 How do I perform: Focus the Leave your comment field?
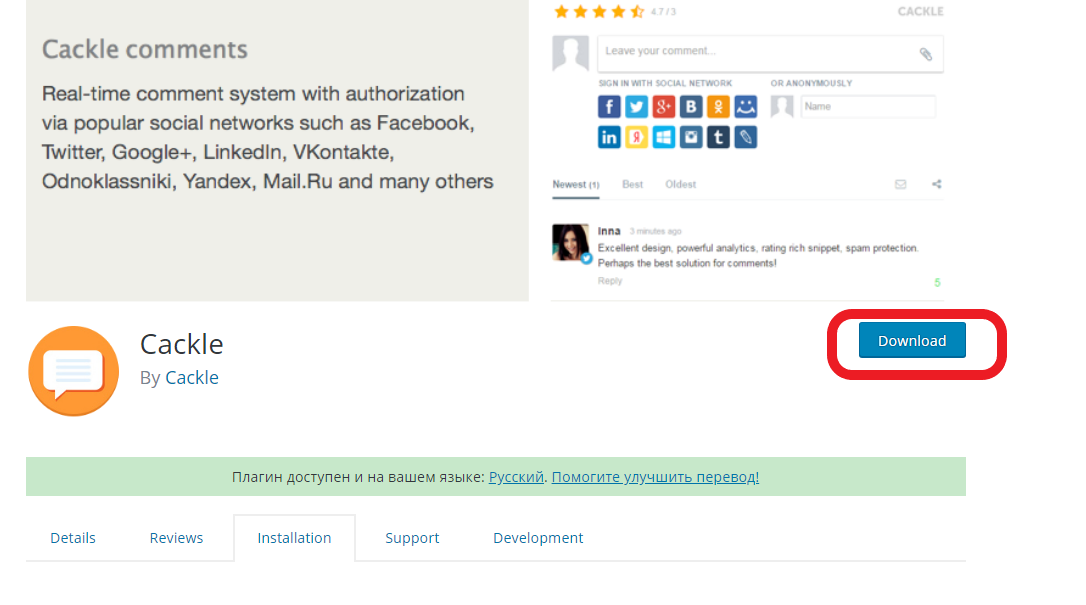(770, 53)
